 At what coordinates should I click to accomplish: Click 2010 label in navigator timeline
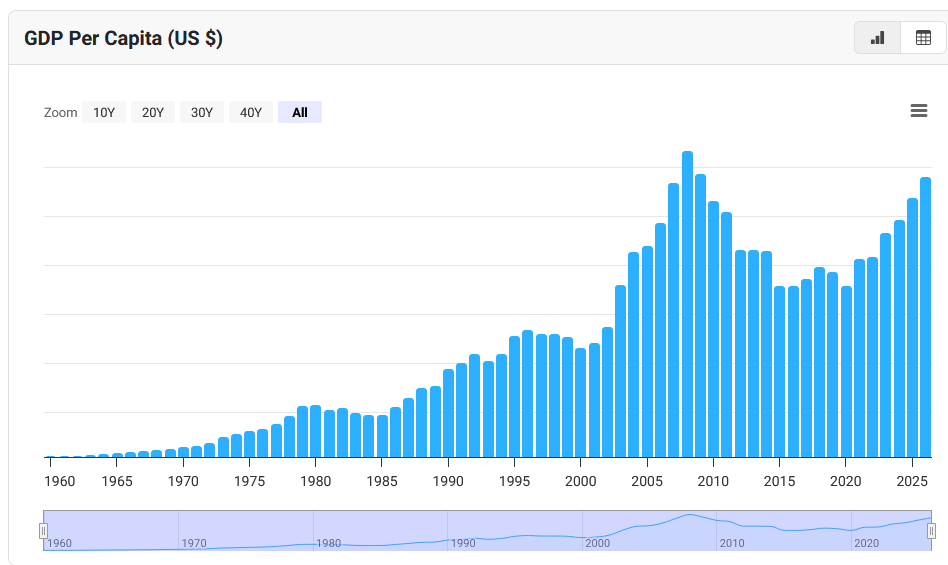pos(732,543)
